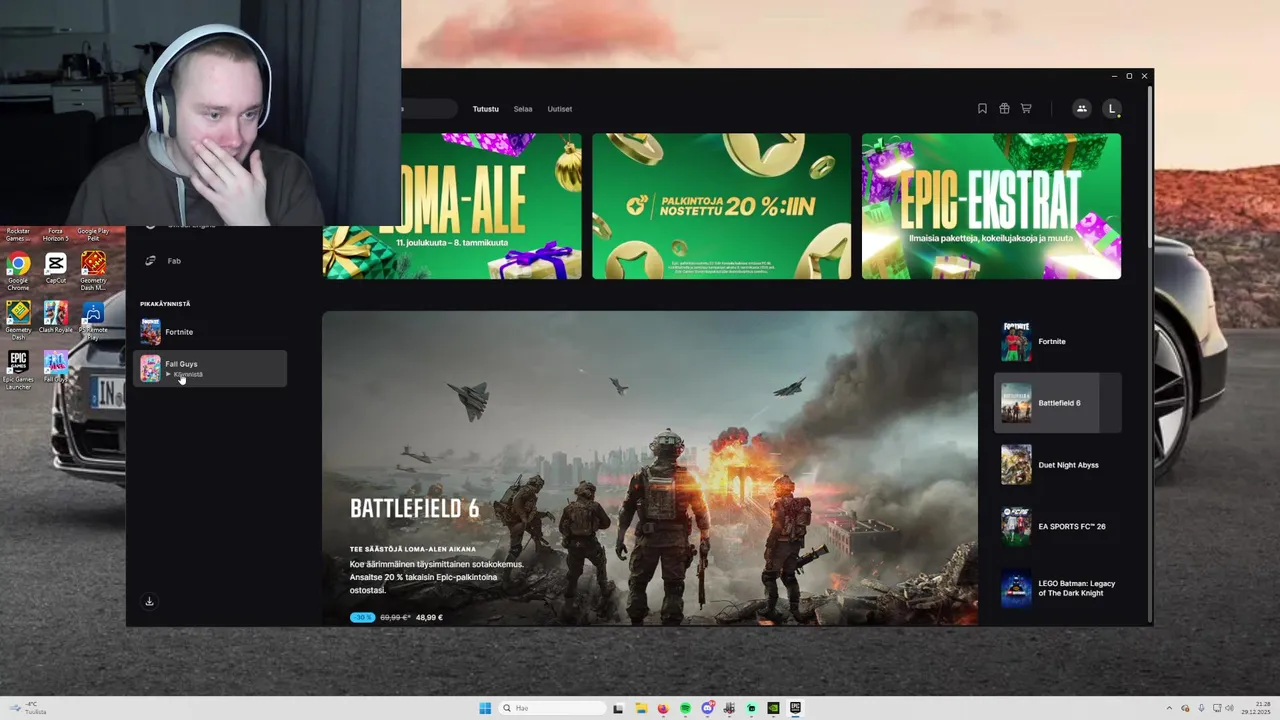Click the Windows Start button
1280x720 pixels.
pos(485,708)
